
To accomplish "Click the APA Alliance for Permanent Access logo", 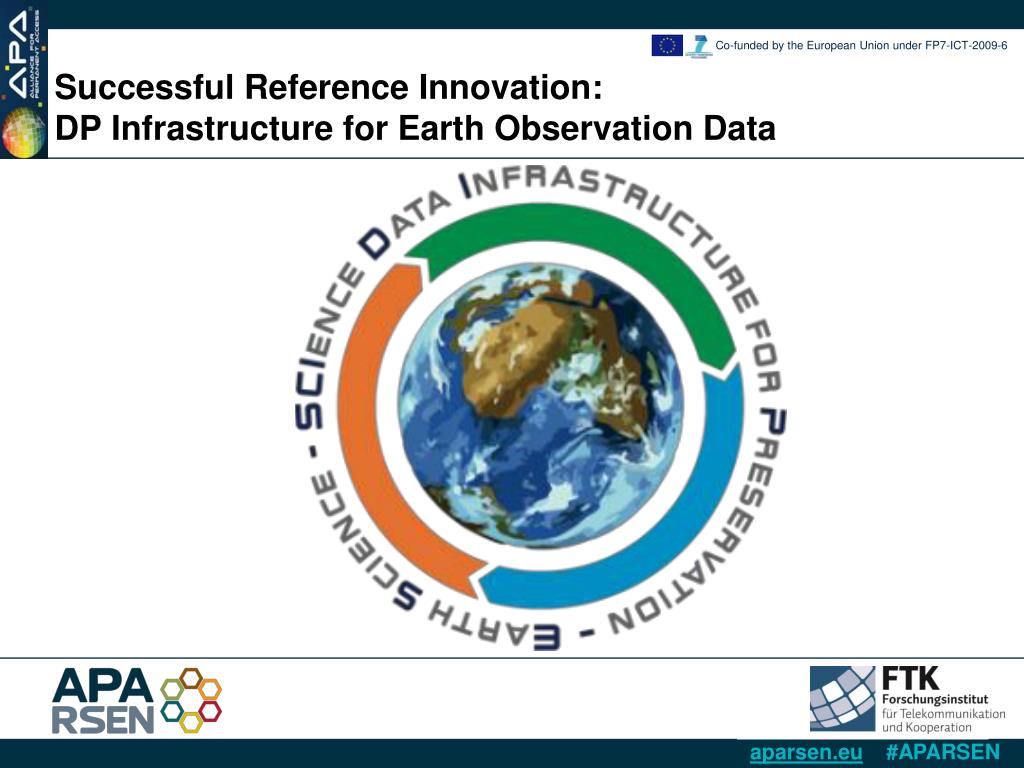I will pyautogui.click(x=24, y=80).
